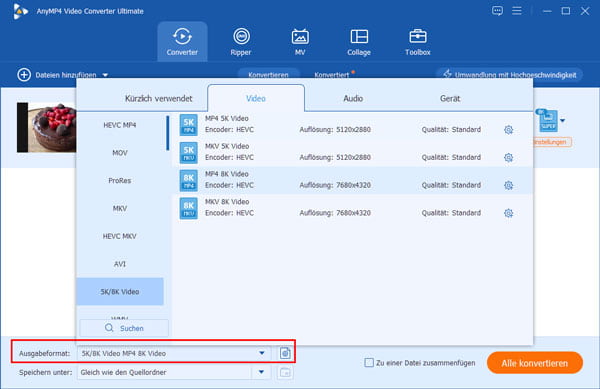Click Alle konvertieren button
The width and height of the screenshot is (600, 389).
pyautogui.click(x=535, y=363)
